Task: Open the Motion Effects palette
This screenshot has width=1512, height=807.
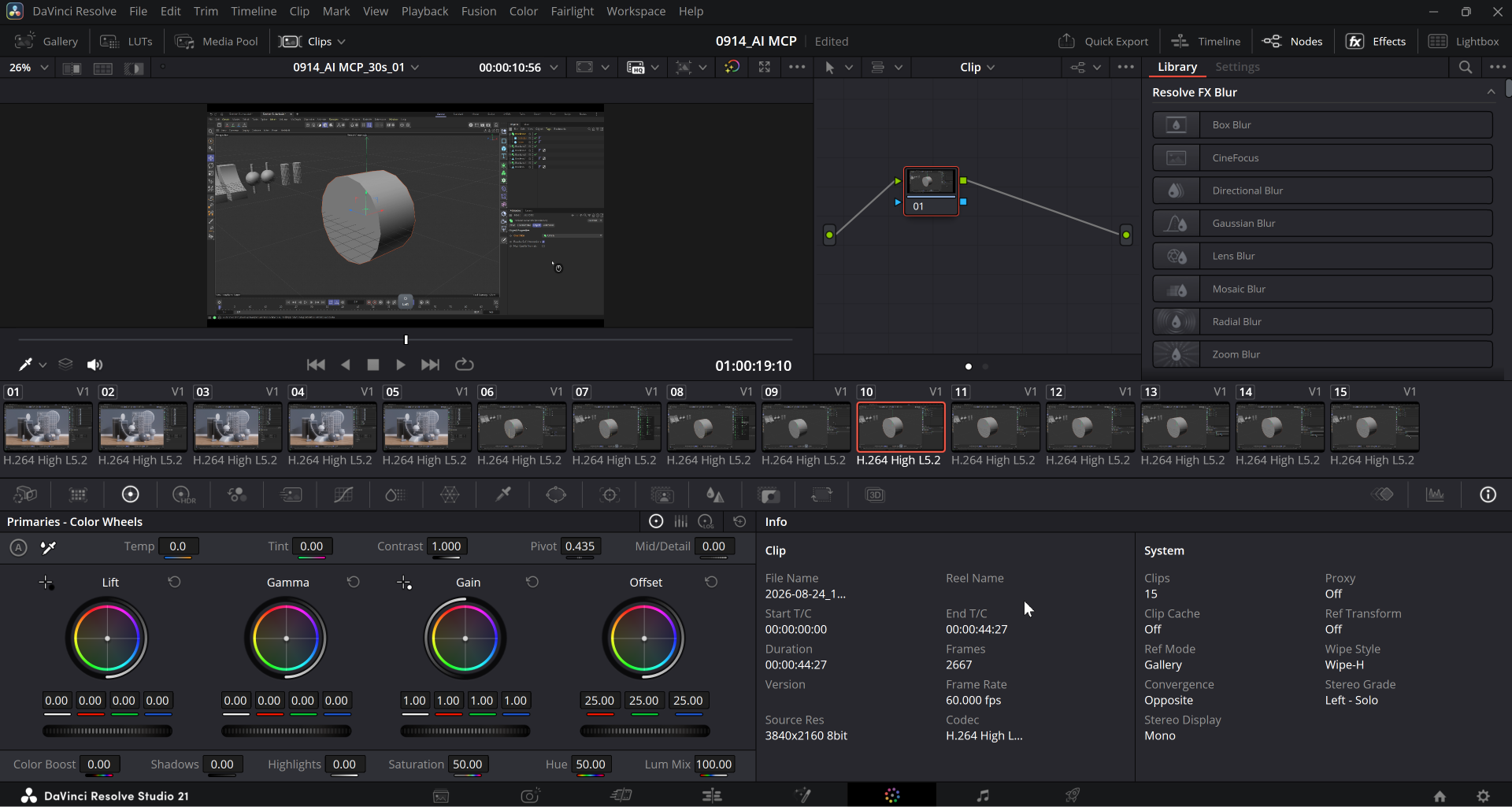Action: click(x=291, y=494)
